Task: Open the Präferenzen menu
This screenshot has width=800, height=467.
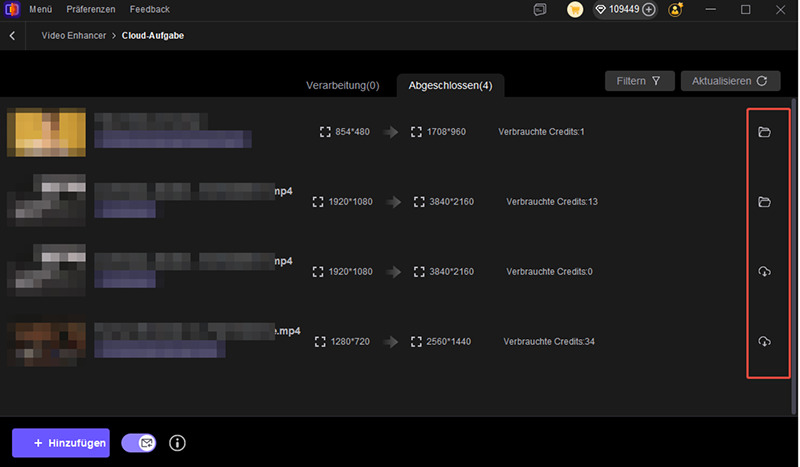Action: 90,10
